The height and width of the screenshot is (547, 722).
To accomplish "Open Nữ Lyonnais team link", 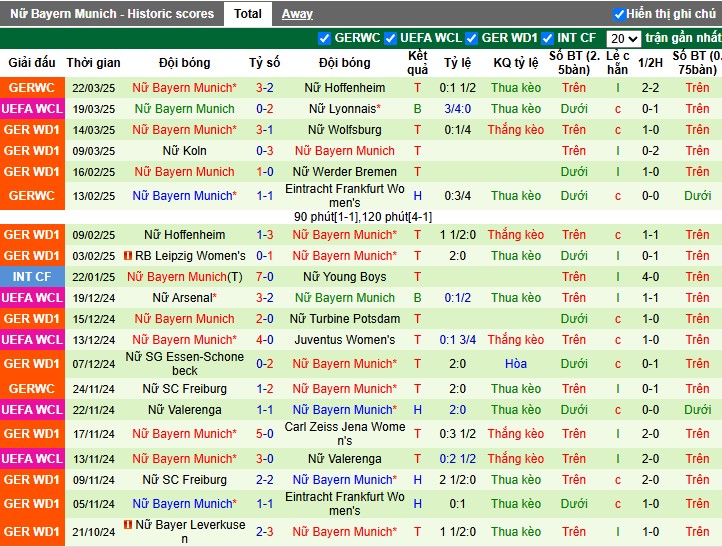I will click(344, 109).
